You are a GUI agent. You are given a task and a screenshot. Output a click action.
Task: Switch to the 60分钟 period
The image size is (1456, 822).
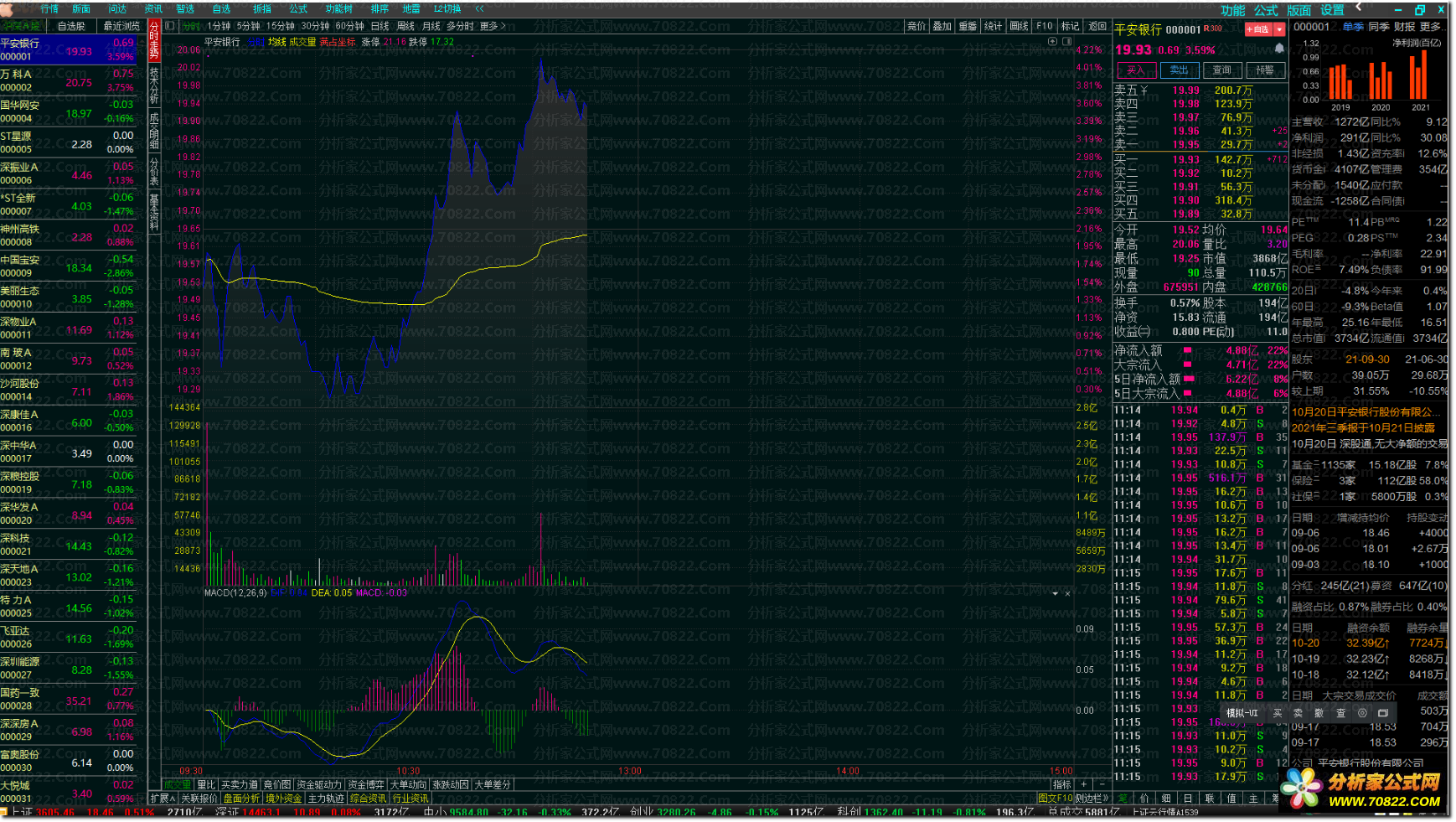[350, 26]
